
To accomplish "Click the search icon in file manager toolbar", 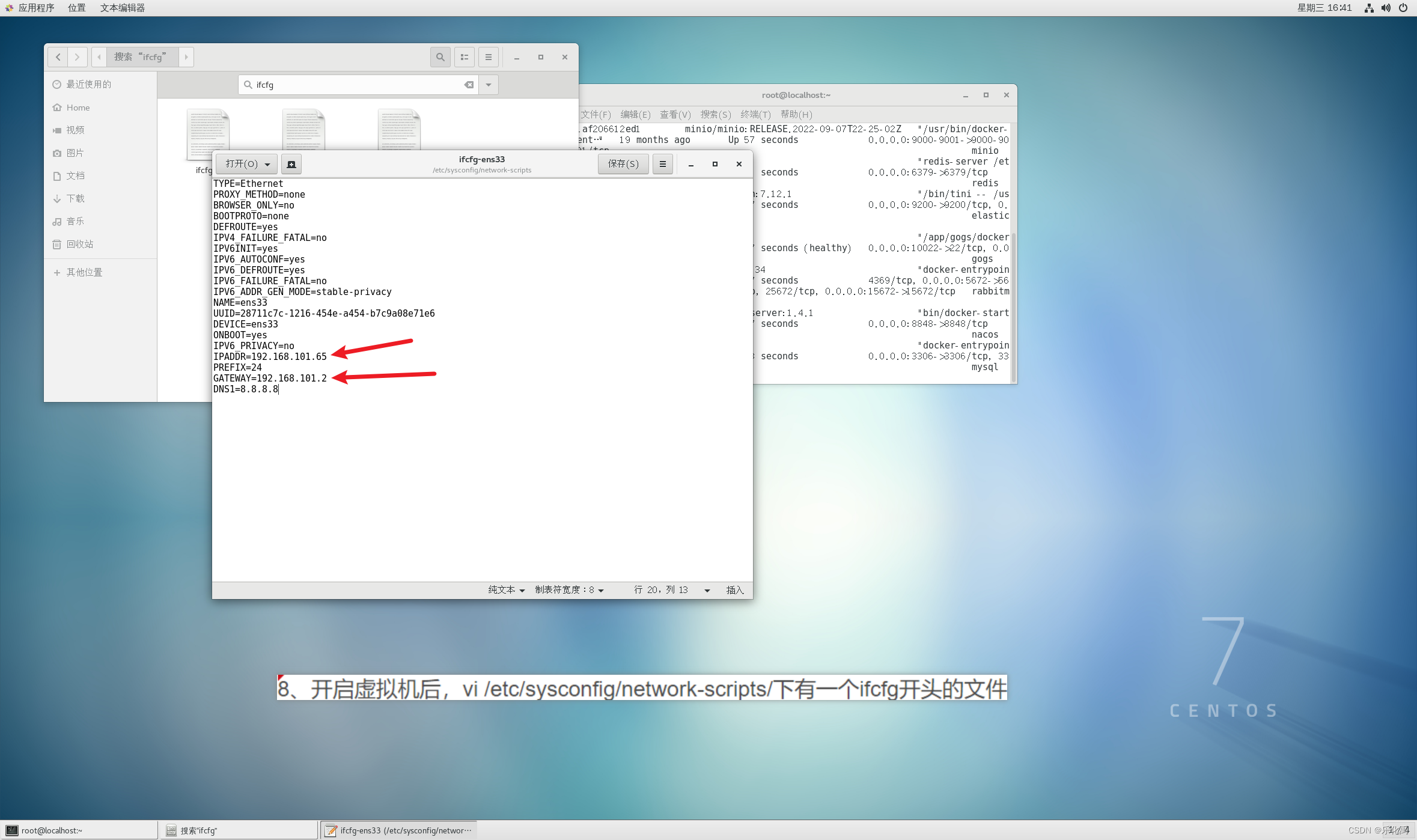I will click(x=440, y=57).
